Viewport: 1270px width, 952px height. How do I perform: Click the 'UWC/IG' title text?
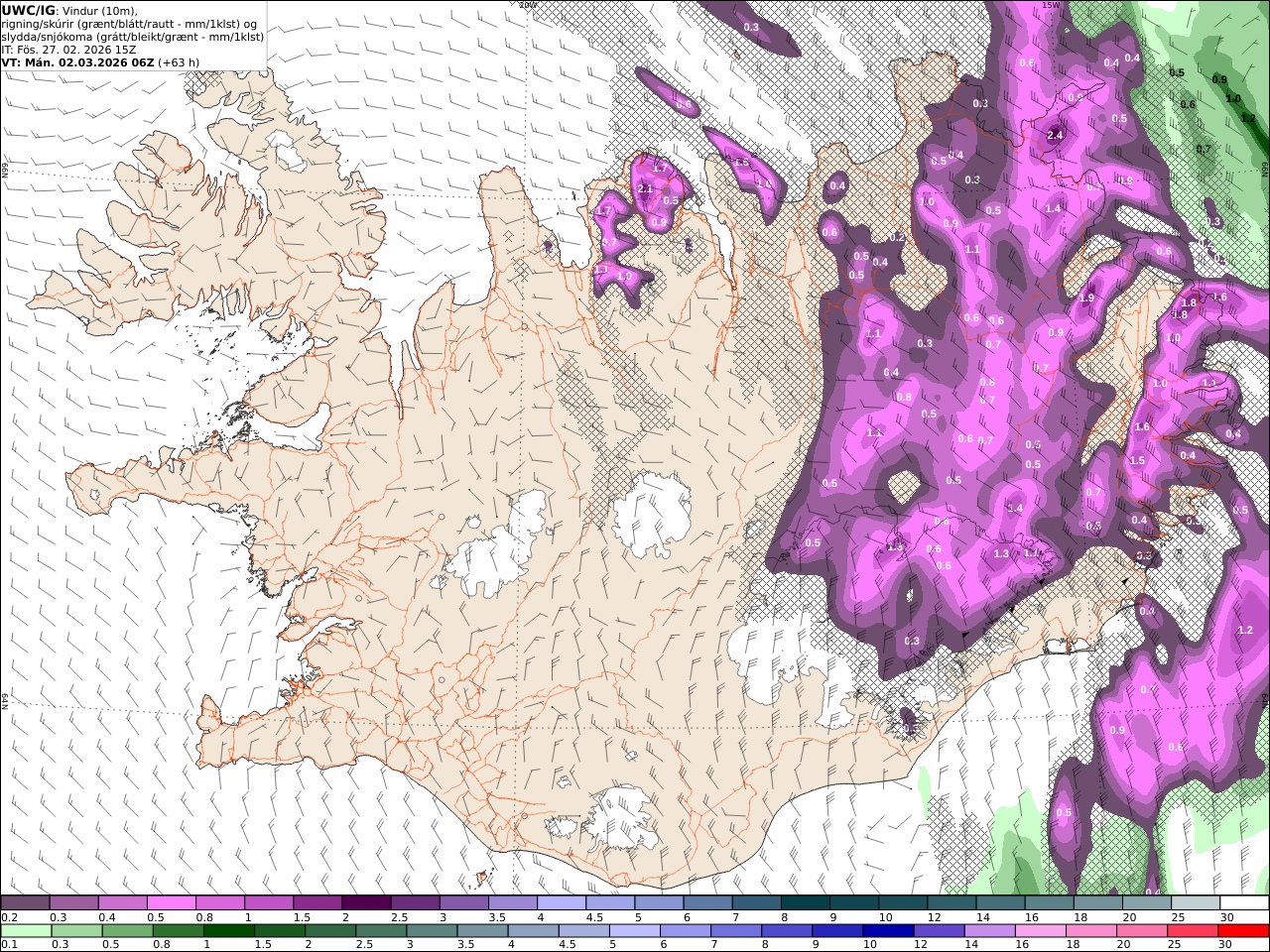(28, 10)
